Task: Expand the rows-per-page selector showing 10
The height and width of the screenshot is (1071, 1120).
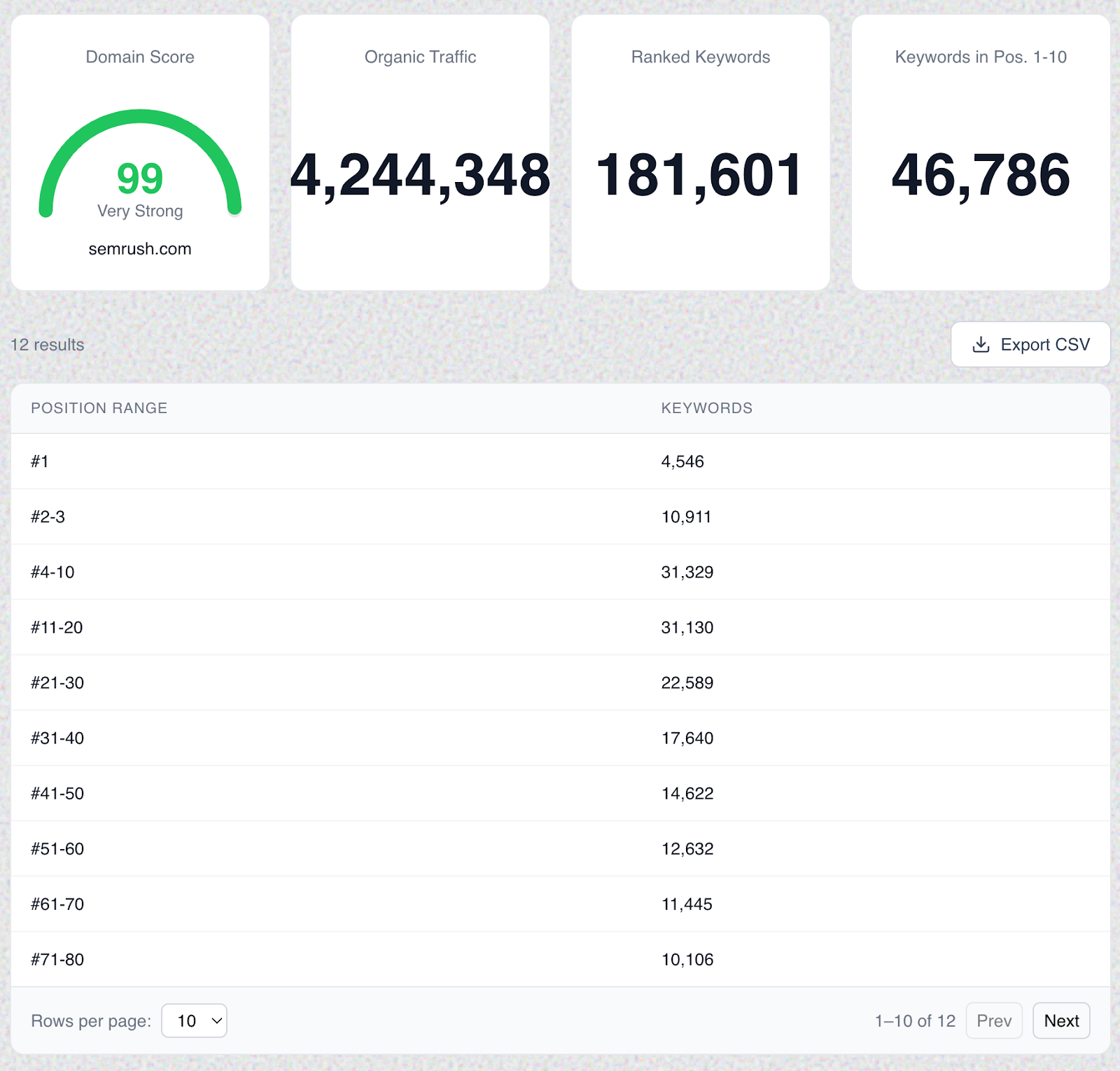Action: (194, 1021)
